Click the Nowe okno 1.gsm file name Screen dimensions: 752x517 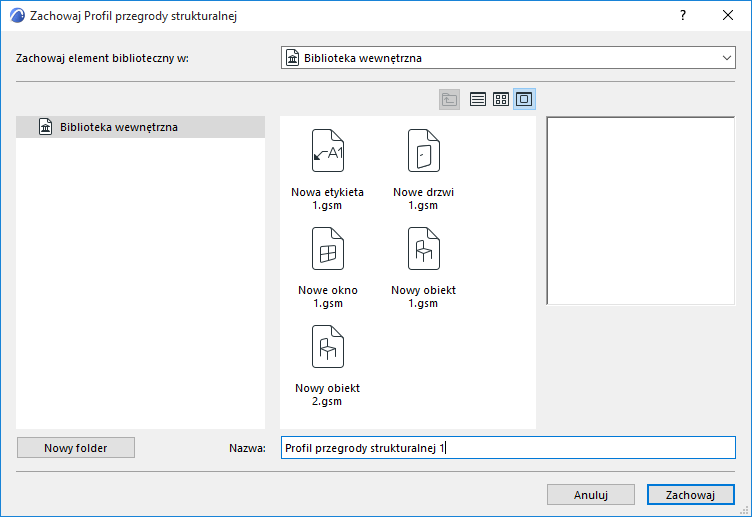tap(328, 296)
